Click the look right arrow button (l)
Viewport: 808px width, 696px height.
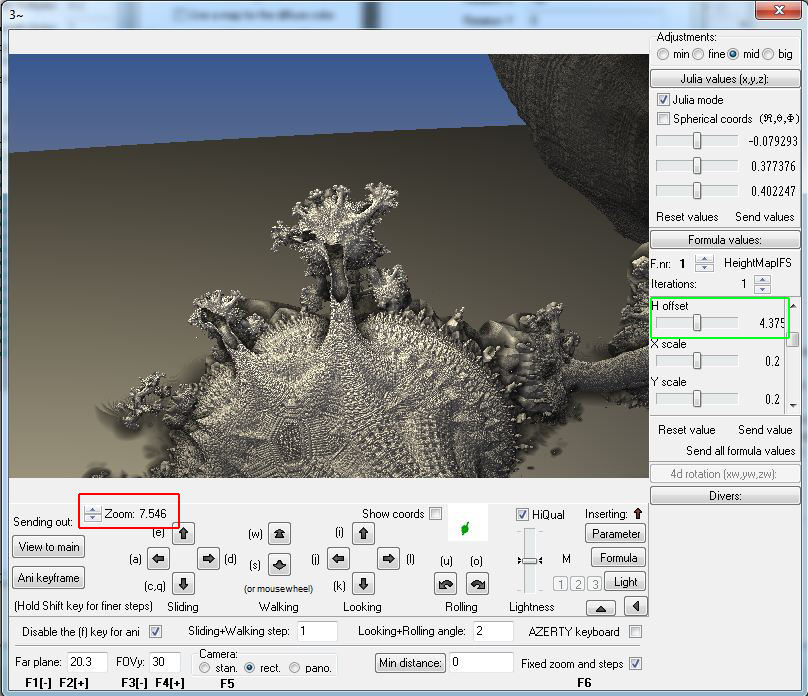point(389,558)
